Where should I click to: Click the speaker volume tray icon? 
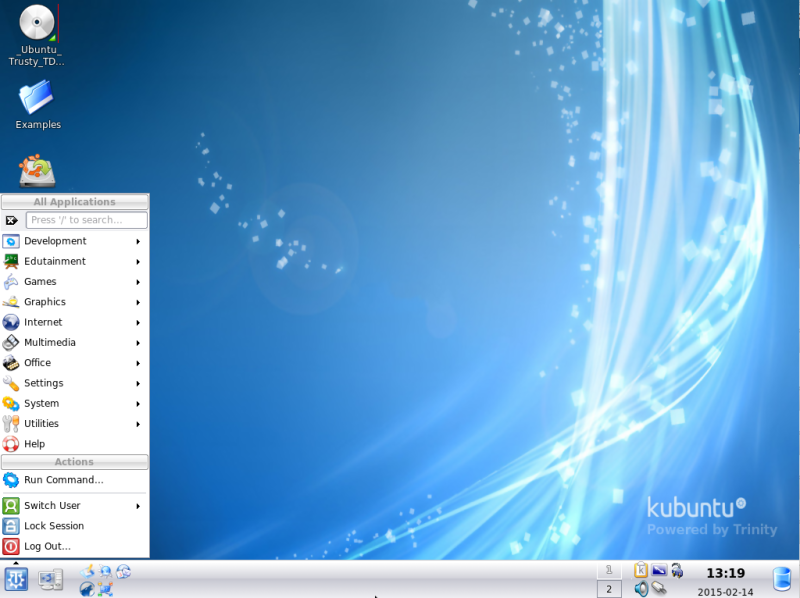pyautogui.click(x=642, y=588)
